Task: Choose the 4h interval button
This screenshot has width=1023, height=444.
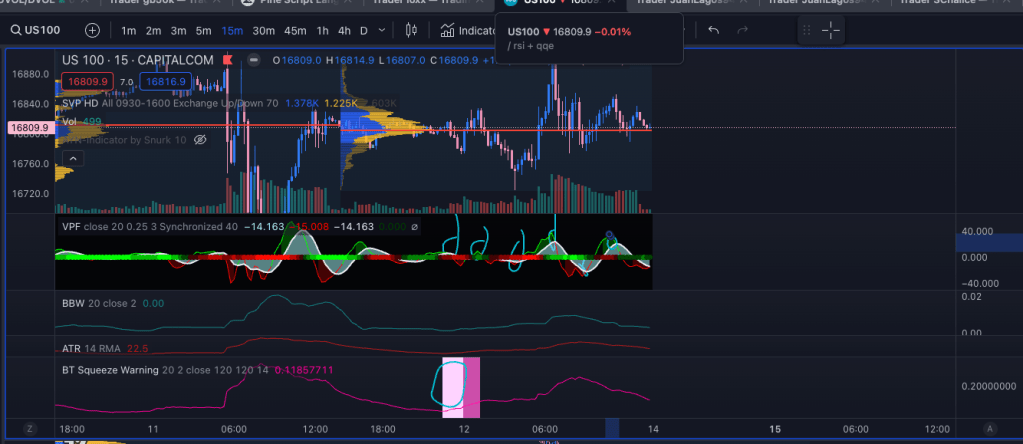Action: coord(344,31)
